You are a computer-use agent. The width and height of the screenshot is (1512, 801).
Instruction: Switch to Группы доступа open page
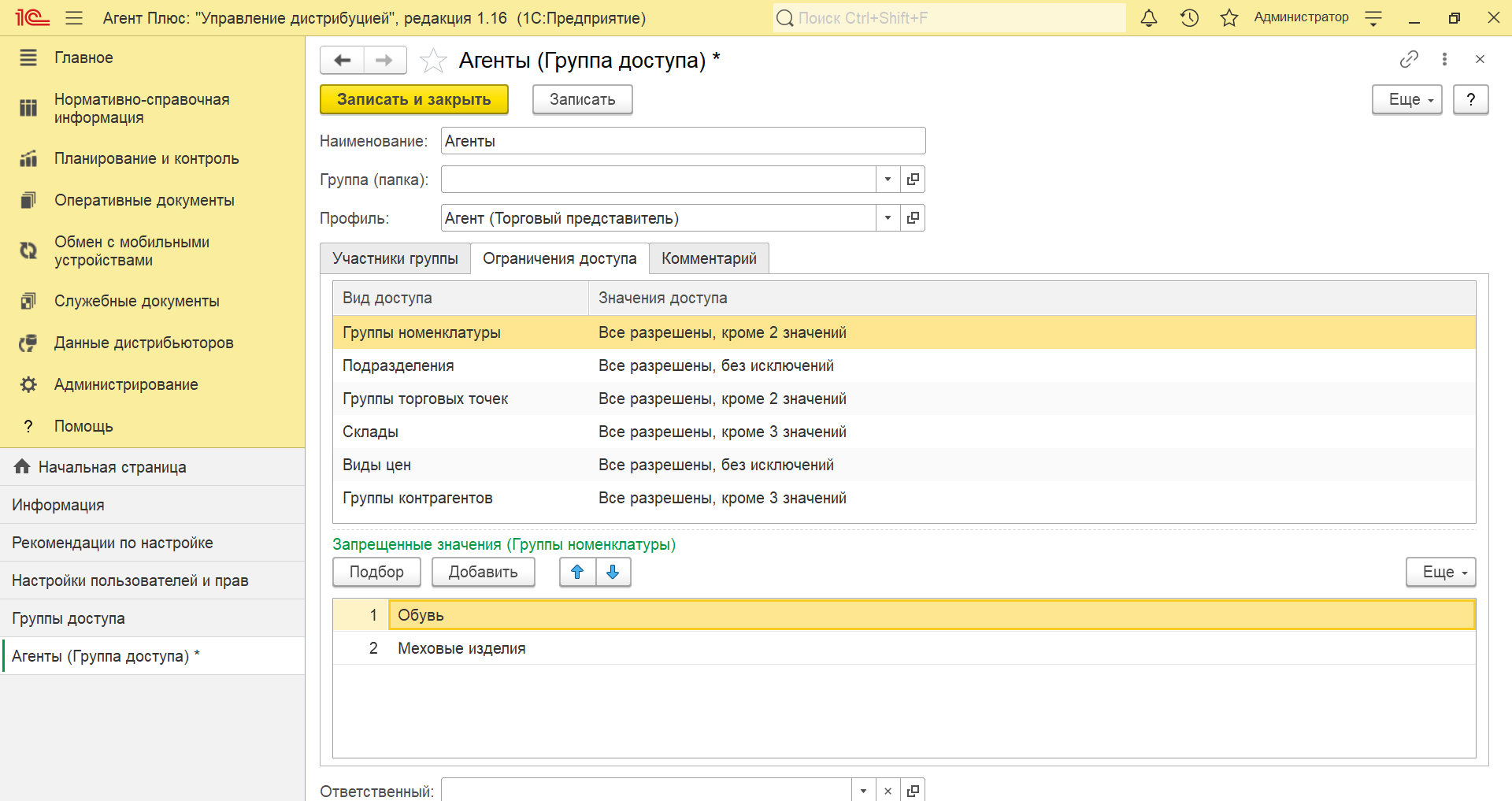tap(152, 618)
